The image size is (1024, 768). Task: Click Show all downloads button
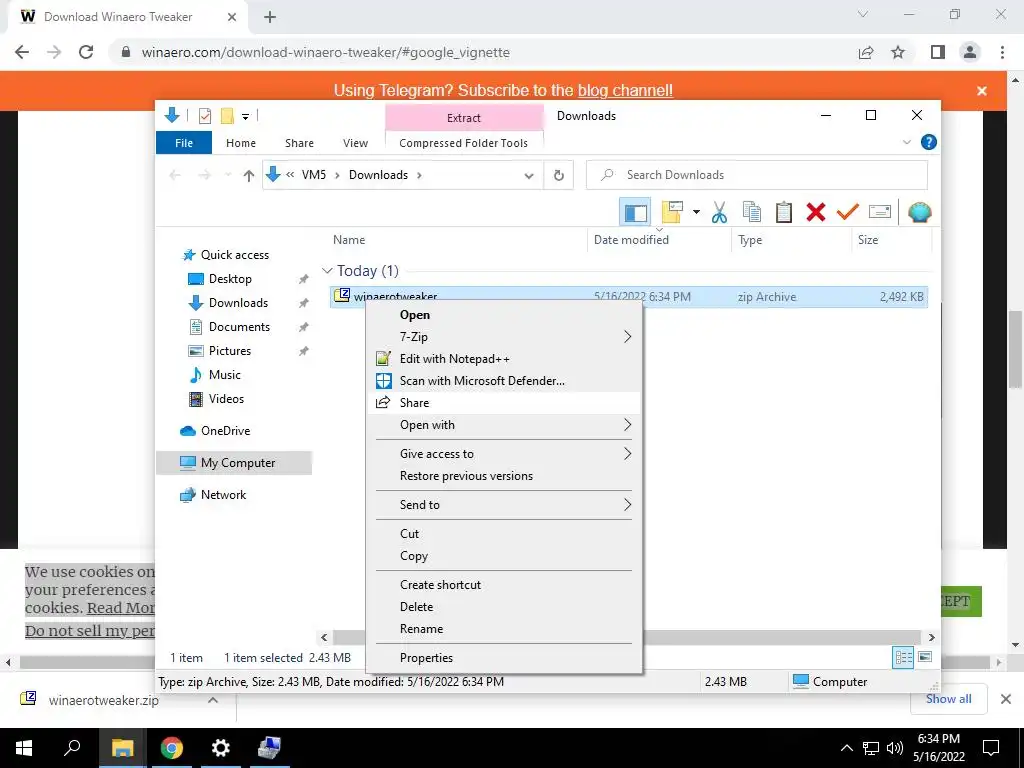(x=948, y=699)
